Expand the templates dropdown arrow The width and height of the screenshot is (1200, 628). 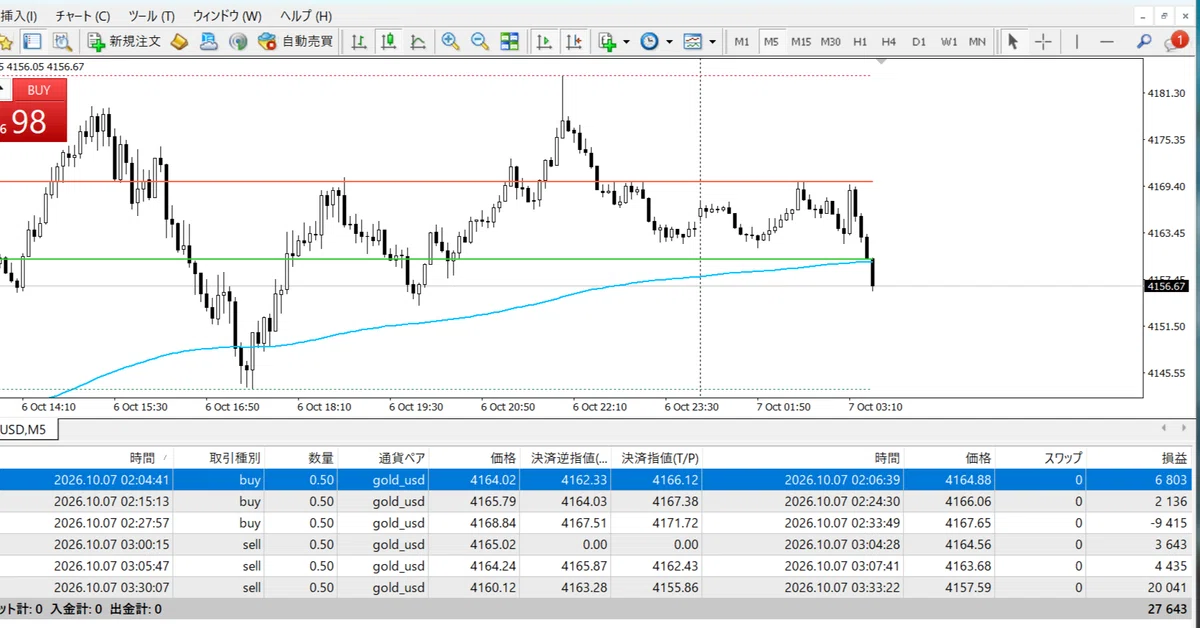[712, 42]
